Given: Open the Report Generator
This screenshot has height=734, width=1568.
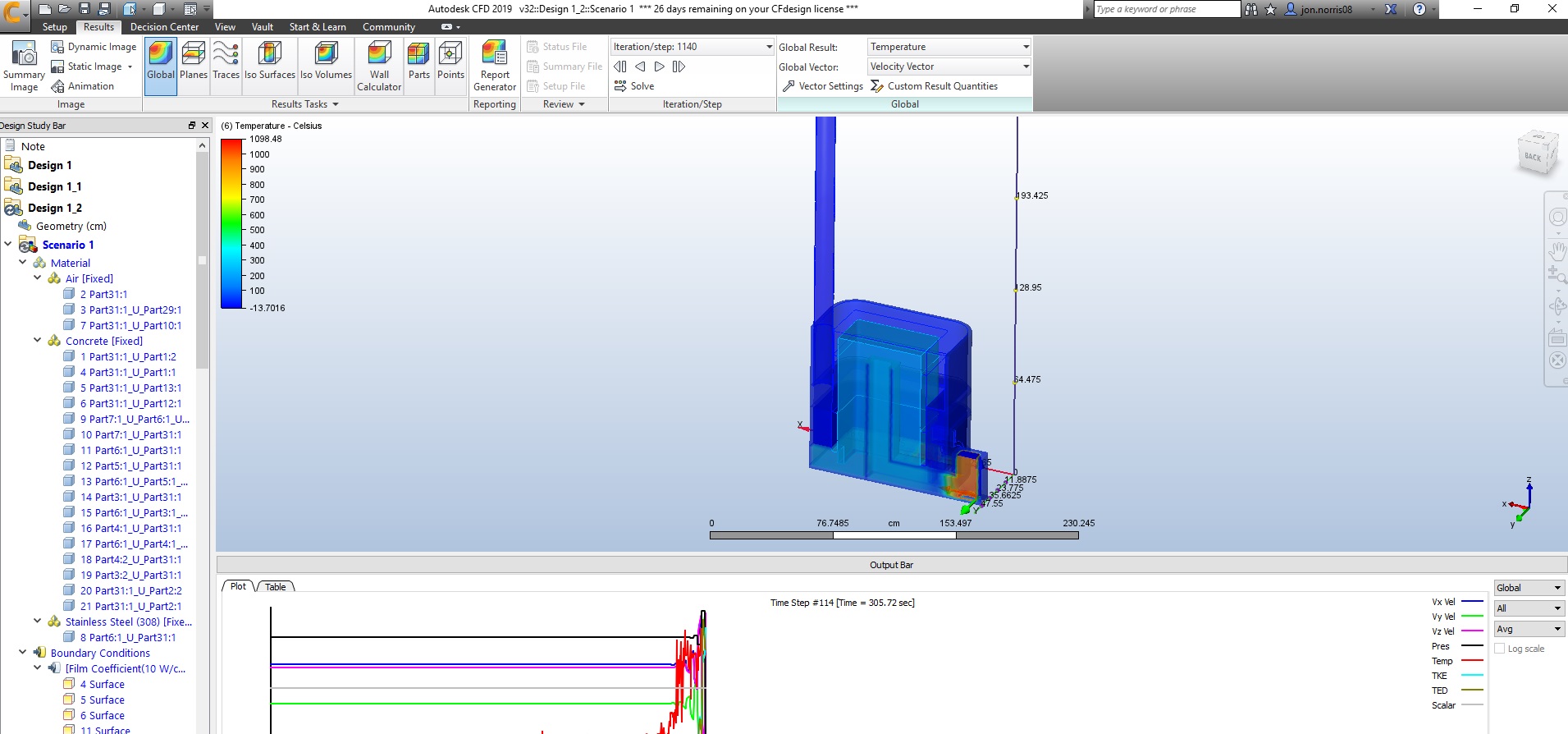Looking at the screenshot, I should click(495, 66).
